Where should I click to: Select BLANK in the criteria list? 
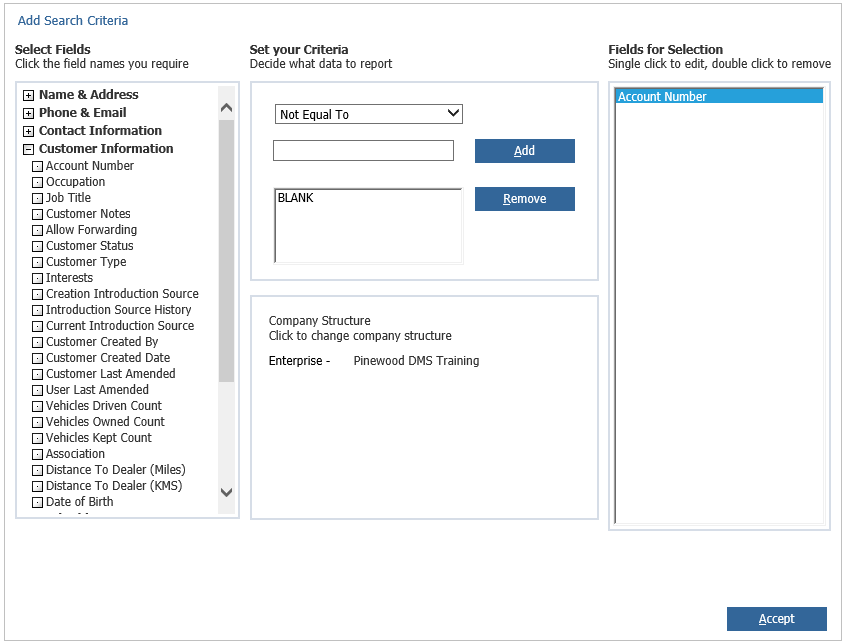pyautogui.click(x=295, y=198)
